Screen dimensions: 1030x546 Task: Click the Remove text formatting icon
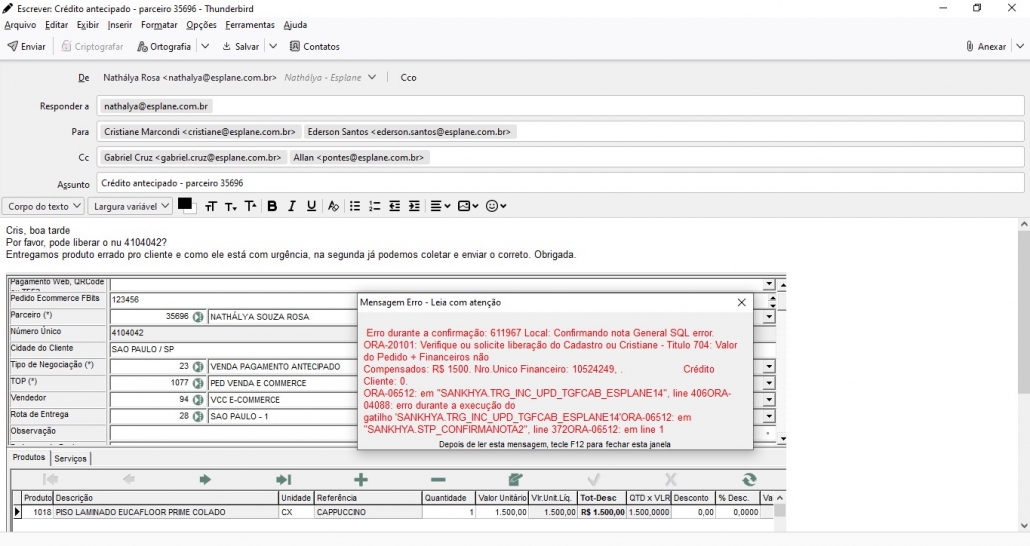point(333,206)
